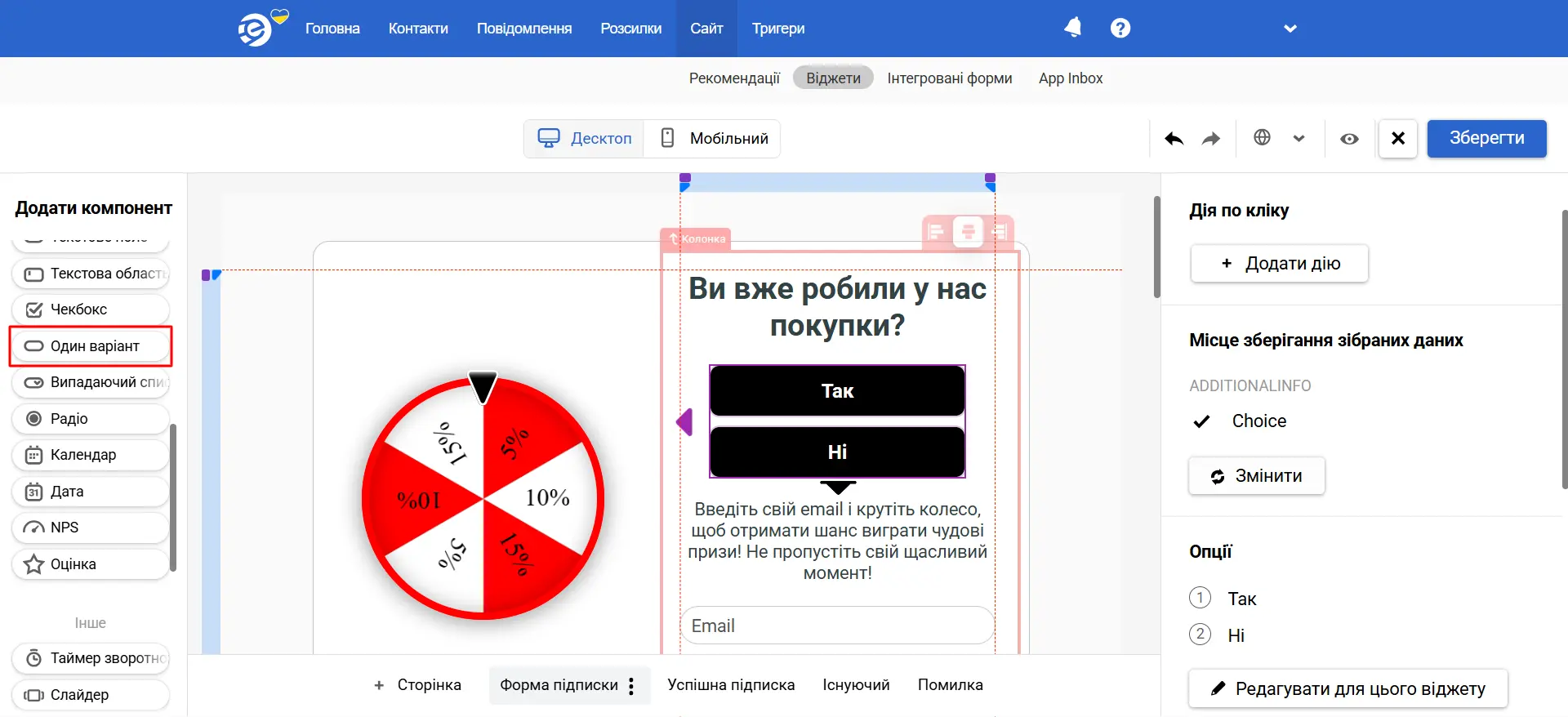The height and width of the screenshot is (717, 1568).
Task: Open Існуючий page tab
Action: click(856, 685)
